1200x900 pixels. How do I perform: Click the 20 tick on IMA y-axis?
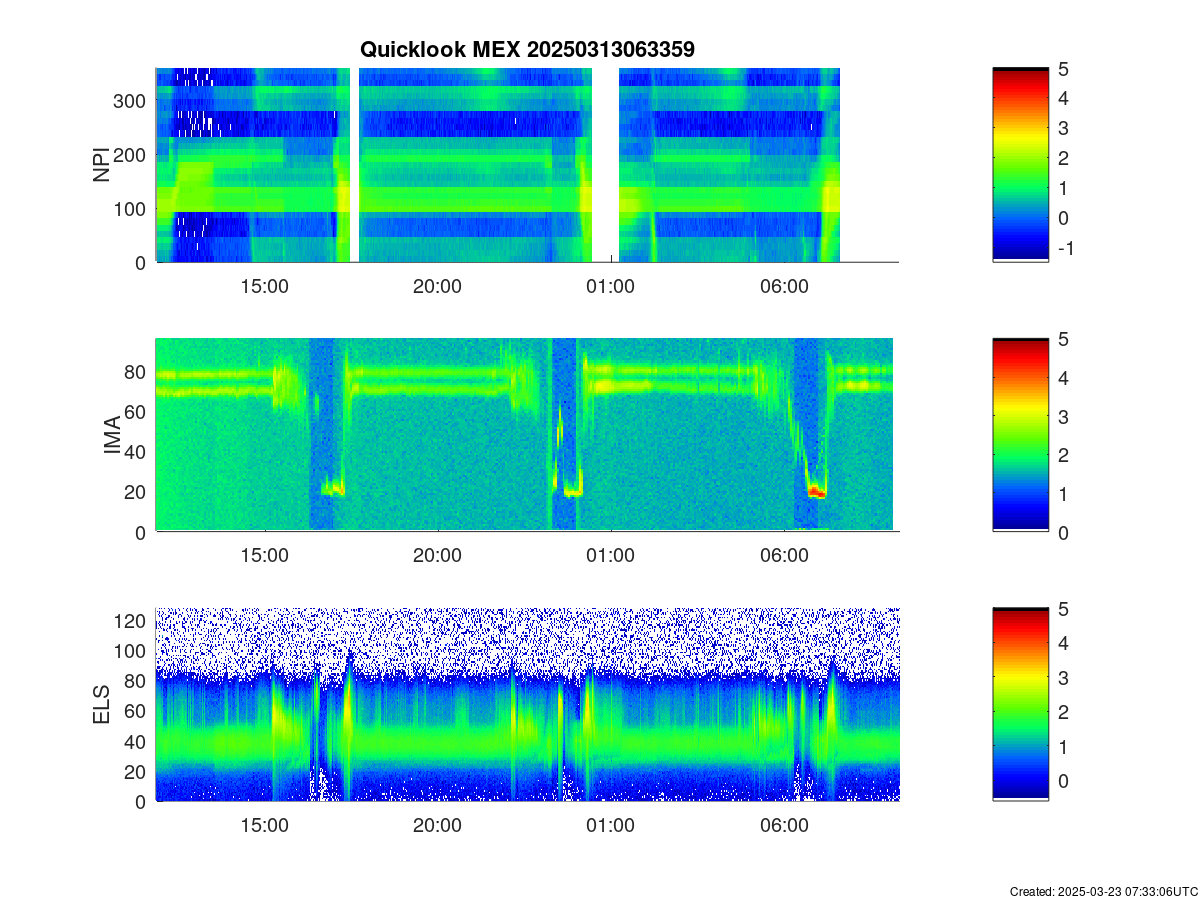[136, 492]
